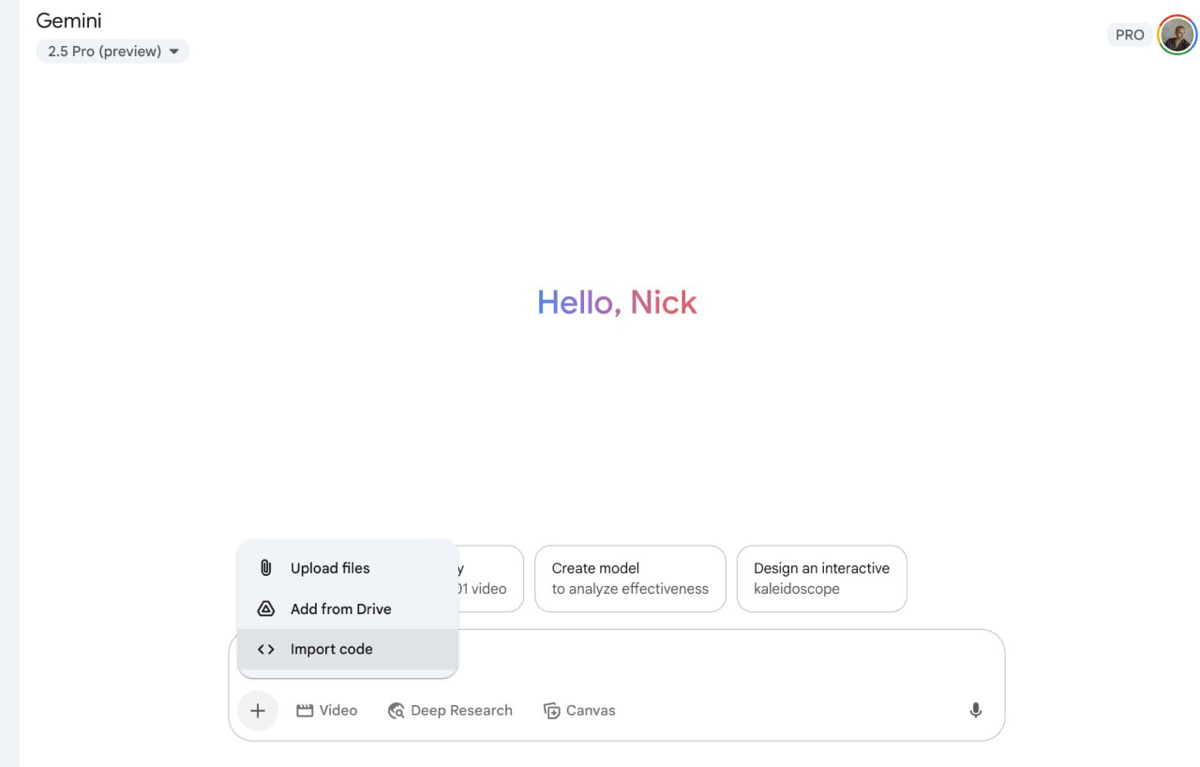The image size is (1200, 767).
Task: Click the Canvas icon in prompt bar
Action: click(x=551, y=711)
